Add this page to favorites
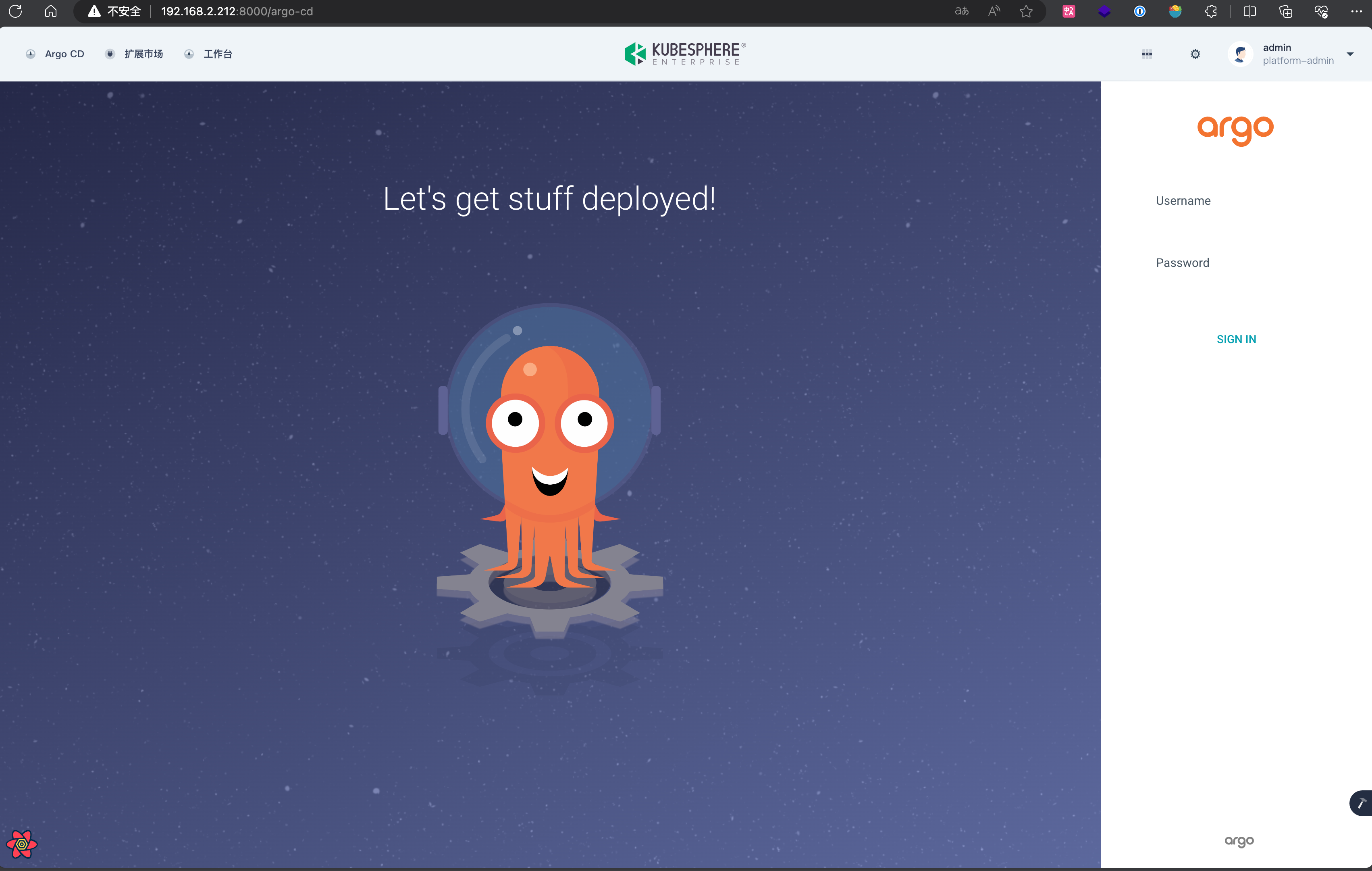Viewport: 1372px width, 871px height. pos(1027,11)
